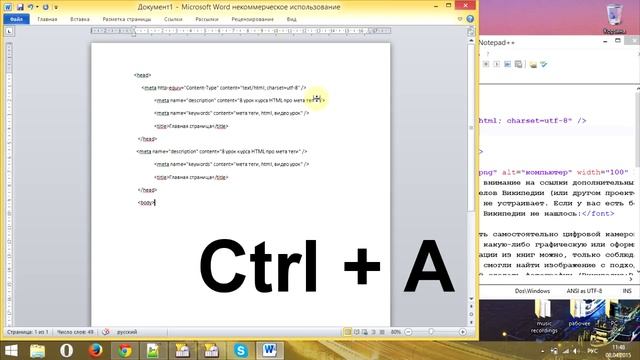Open the Customize Quick Access Toolbar dropdown
Screen dimensions: 640x360
click(56, 7)
